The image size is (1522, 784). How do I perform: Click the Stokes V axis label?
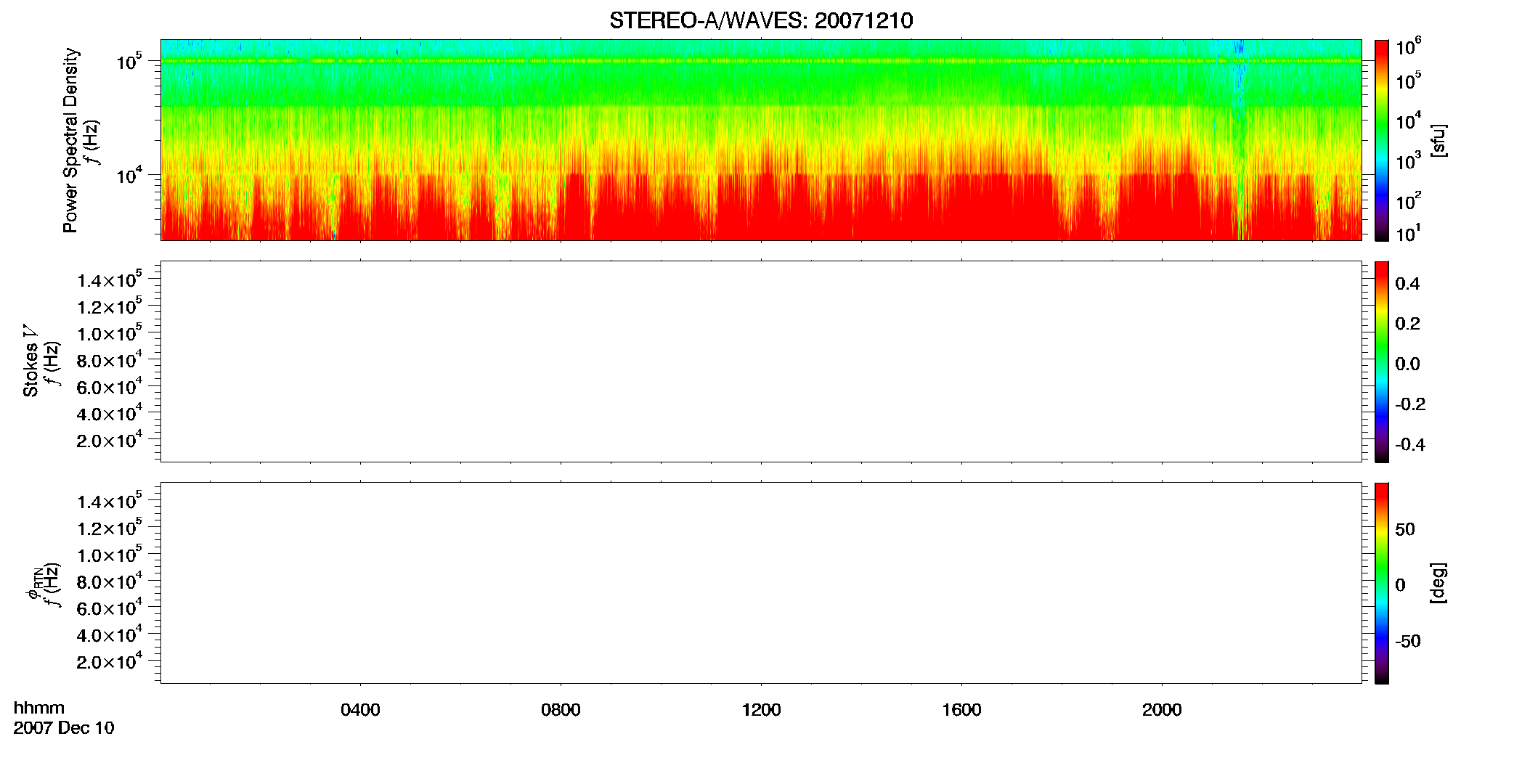click(x=30, y=361)
